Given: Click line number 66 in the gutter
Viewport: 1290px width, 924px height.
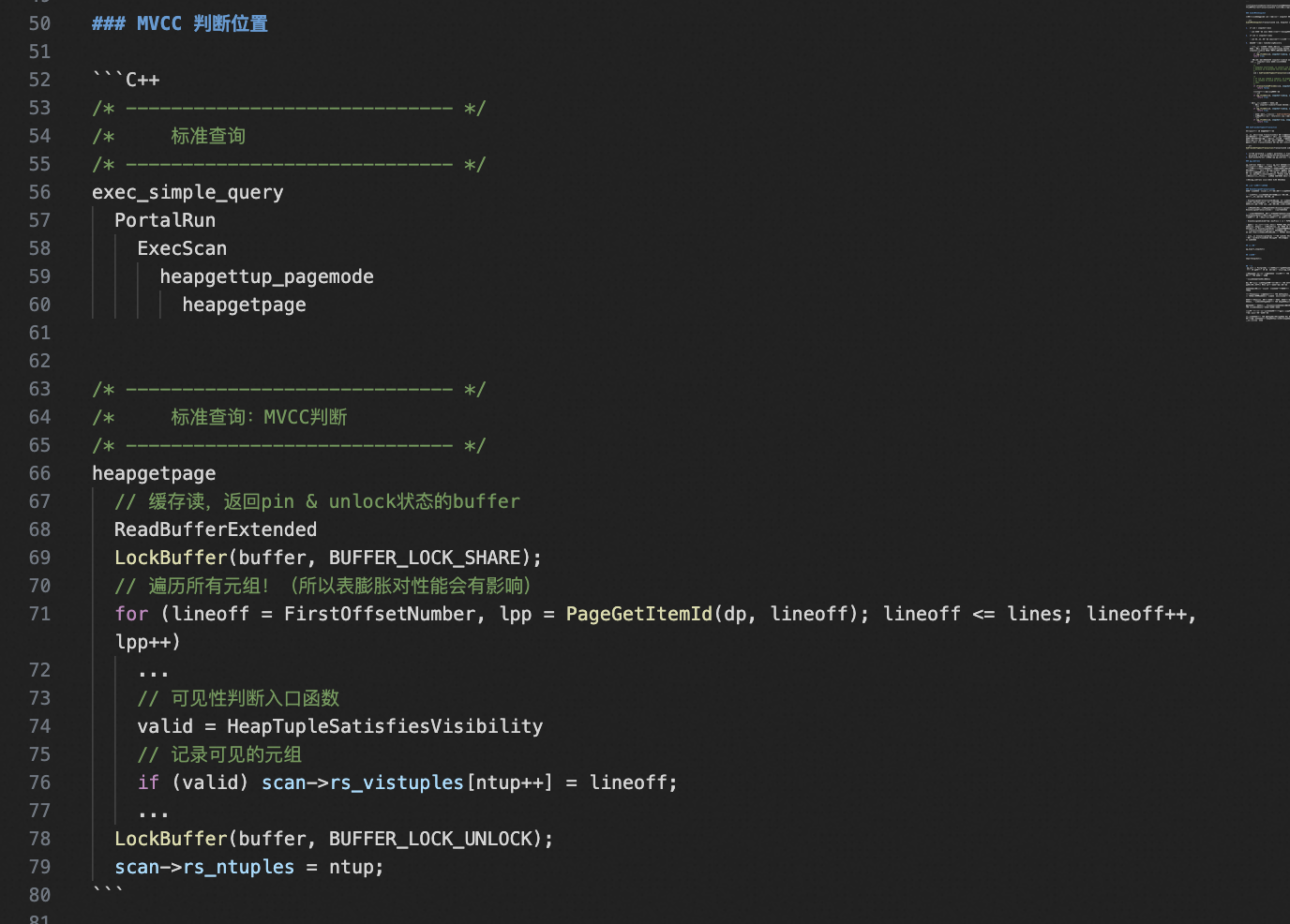Looking at the screenshot, I should [x=39, y=473].
